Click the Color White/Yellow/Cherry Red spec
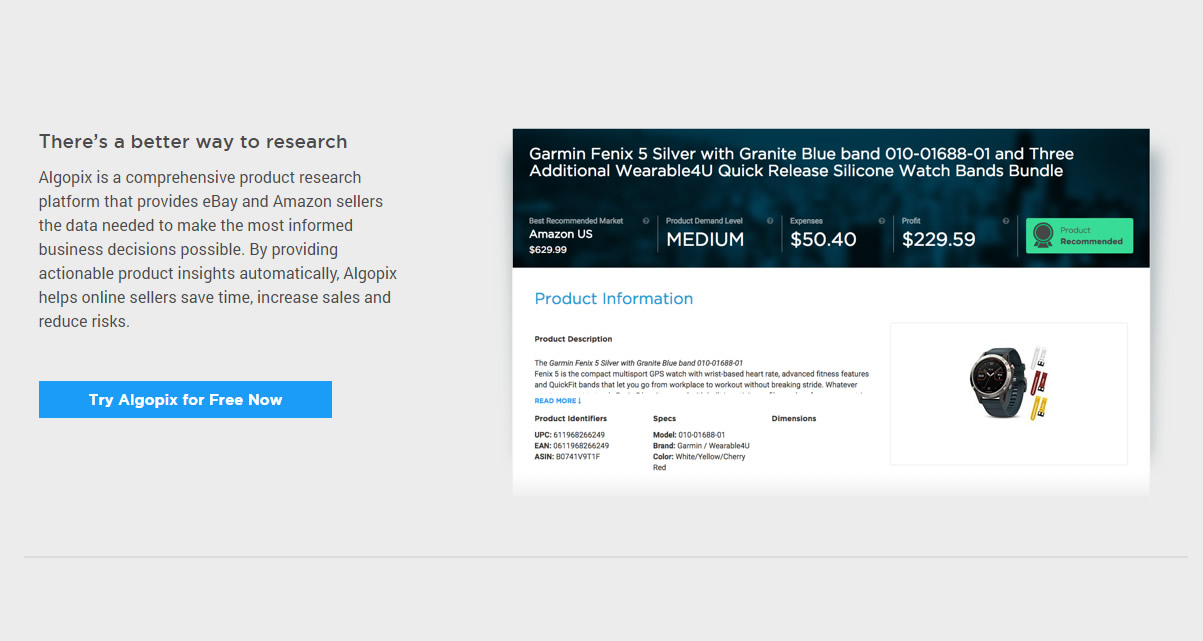The width and height of the screenshot is (1203, 641). click(x=699, y=462)
